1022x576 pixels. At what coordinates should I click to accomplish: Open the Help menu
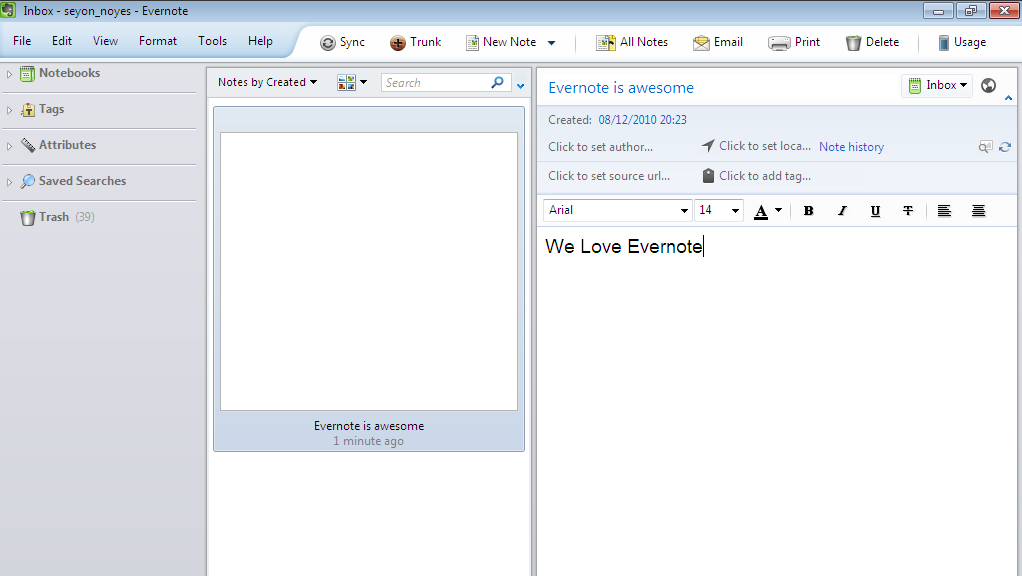(260, 41)
